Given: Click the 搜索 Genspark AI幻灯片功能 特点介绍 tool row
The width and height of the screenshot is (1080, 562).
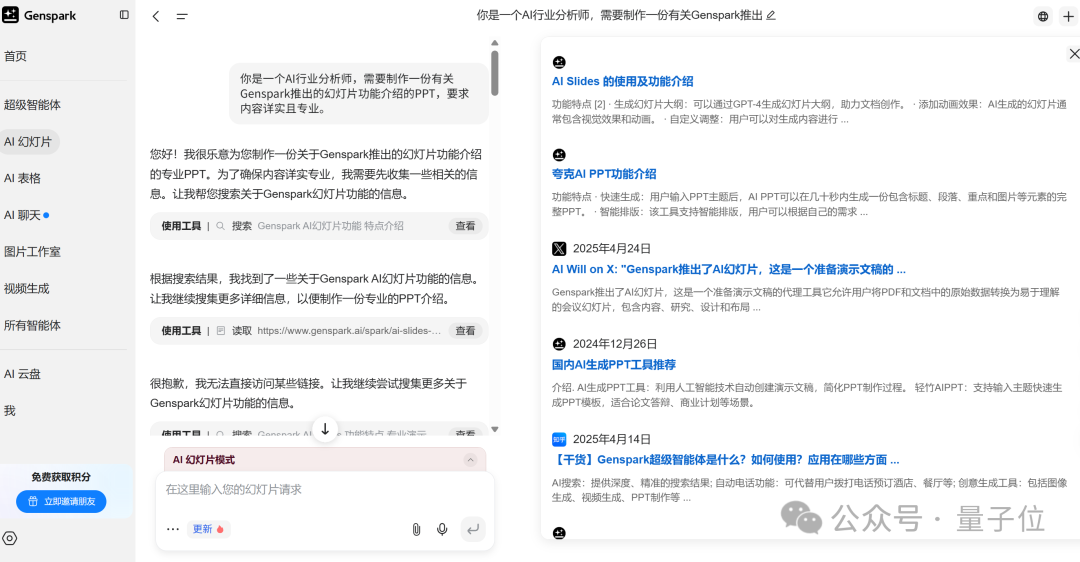Looking at the screenshot, I should pos(319,226).
